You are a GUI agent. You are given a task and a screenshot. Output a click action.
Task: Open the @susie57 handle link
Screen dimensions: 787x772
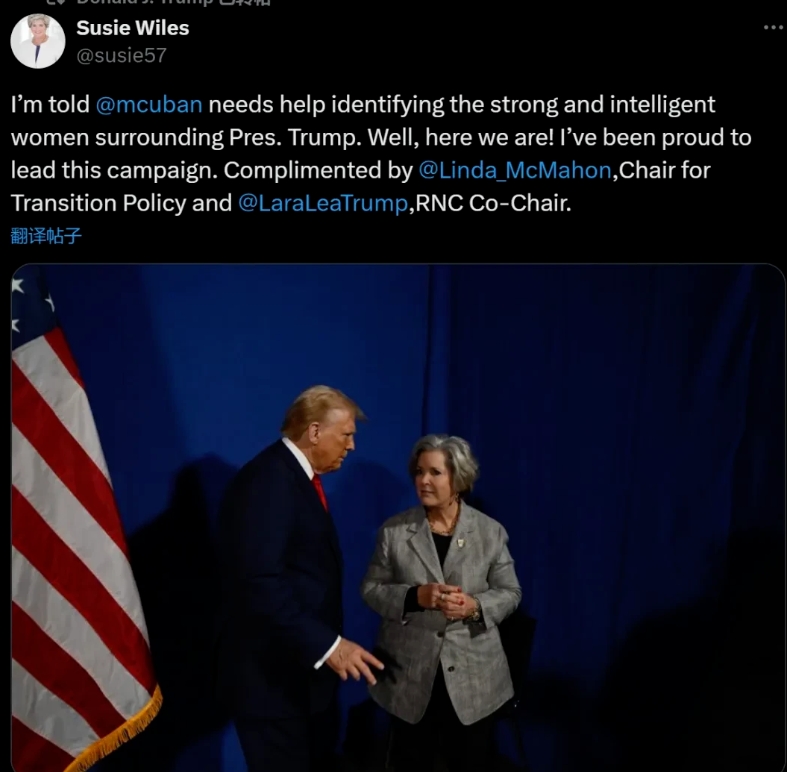[121, 55]
